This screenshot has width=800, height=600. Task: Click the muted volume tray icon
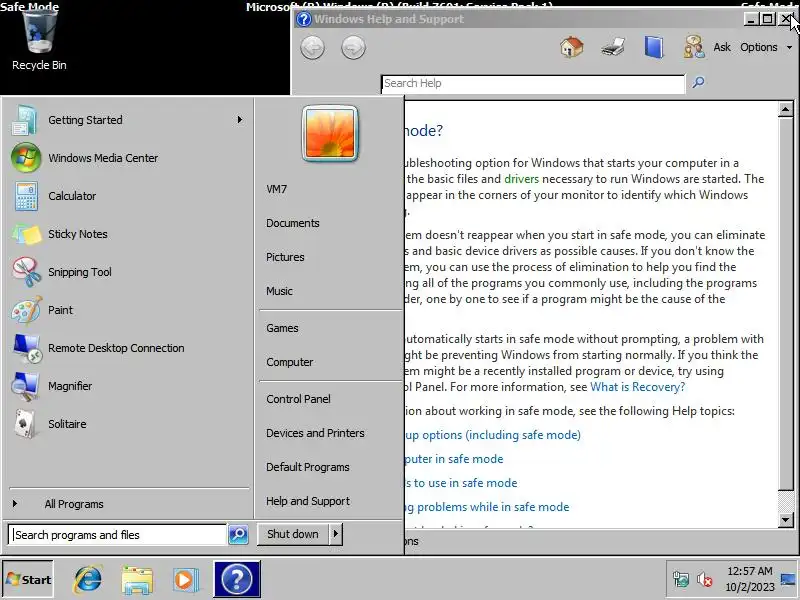coord(705,580)
